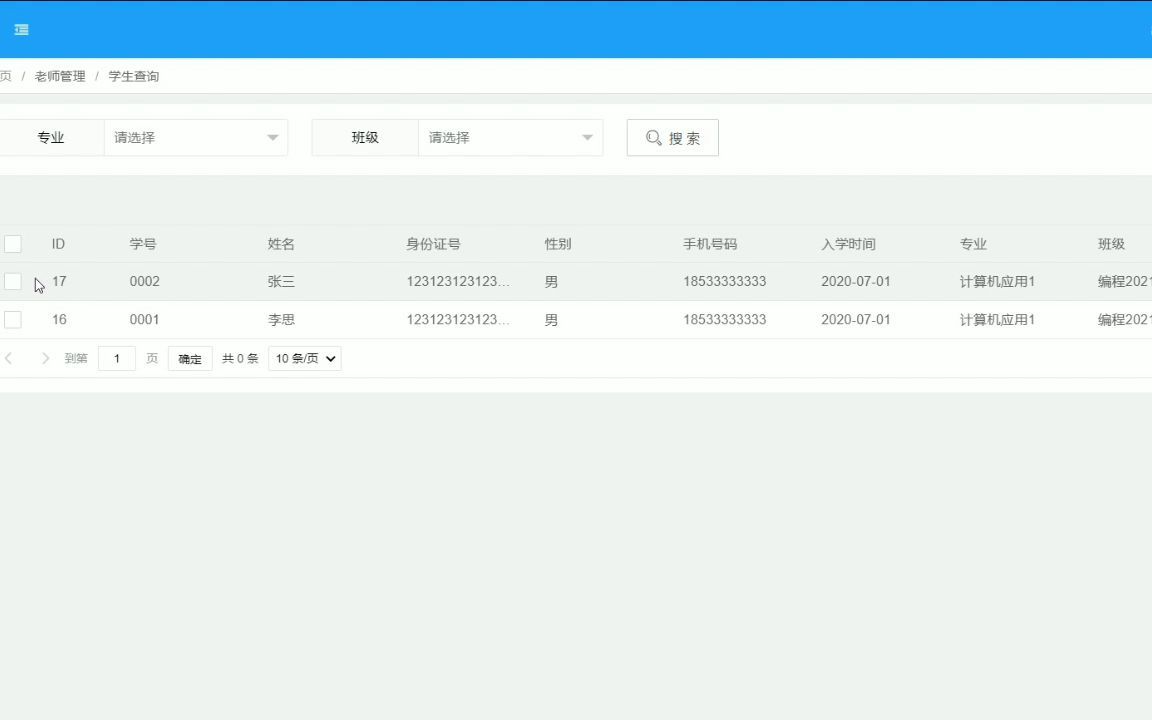The image size is (1152, 720).
Task: Toggle the sidebar with the hamburger icon
Action: coord(21,29)
